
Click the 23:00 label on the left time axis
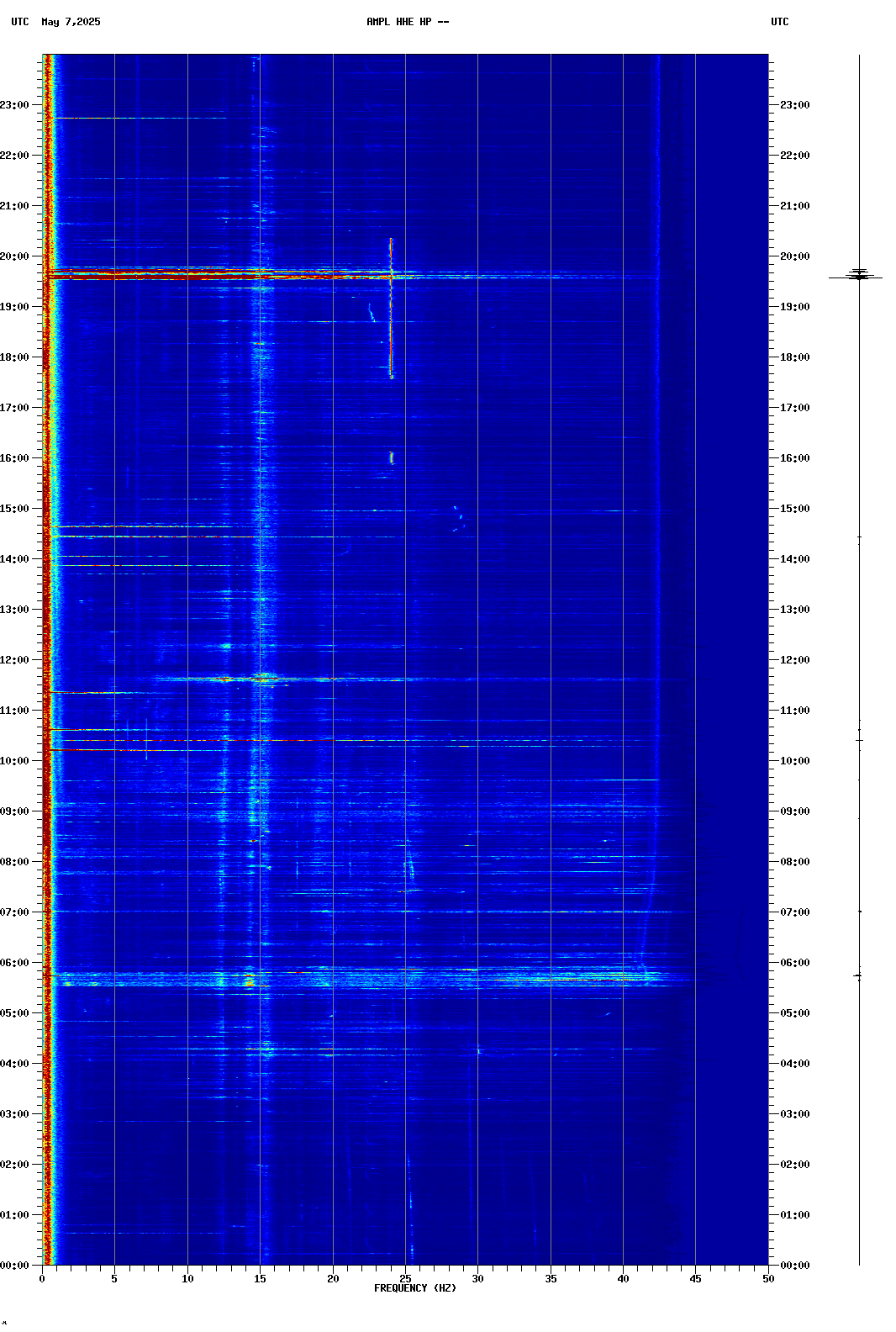pos(14,105)
